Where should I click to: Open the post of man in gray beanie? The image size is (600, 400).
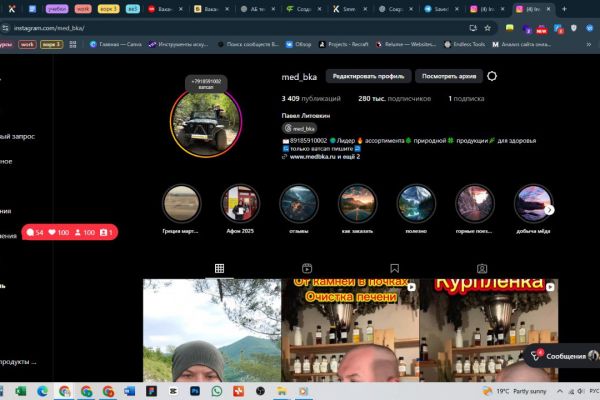click(212, 330)
